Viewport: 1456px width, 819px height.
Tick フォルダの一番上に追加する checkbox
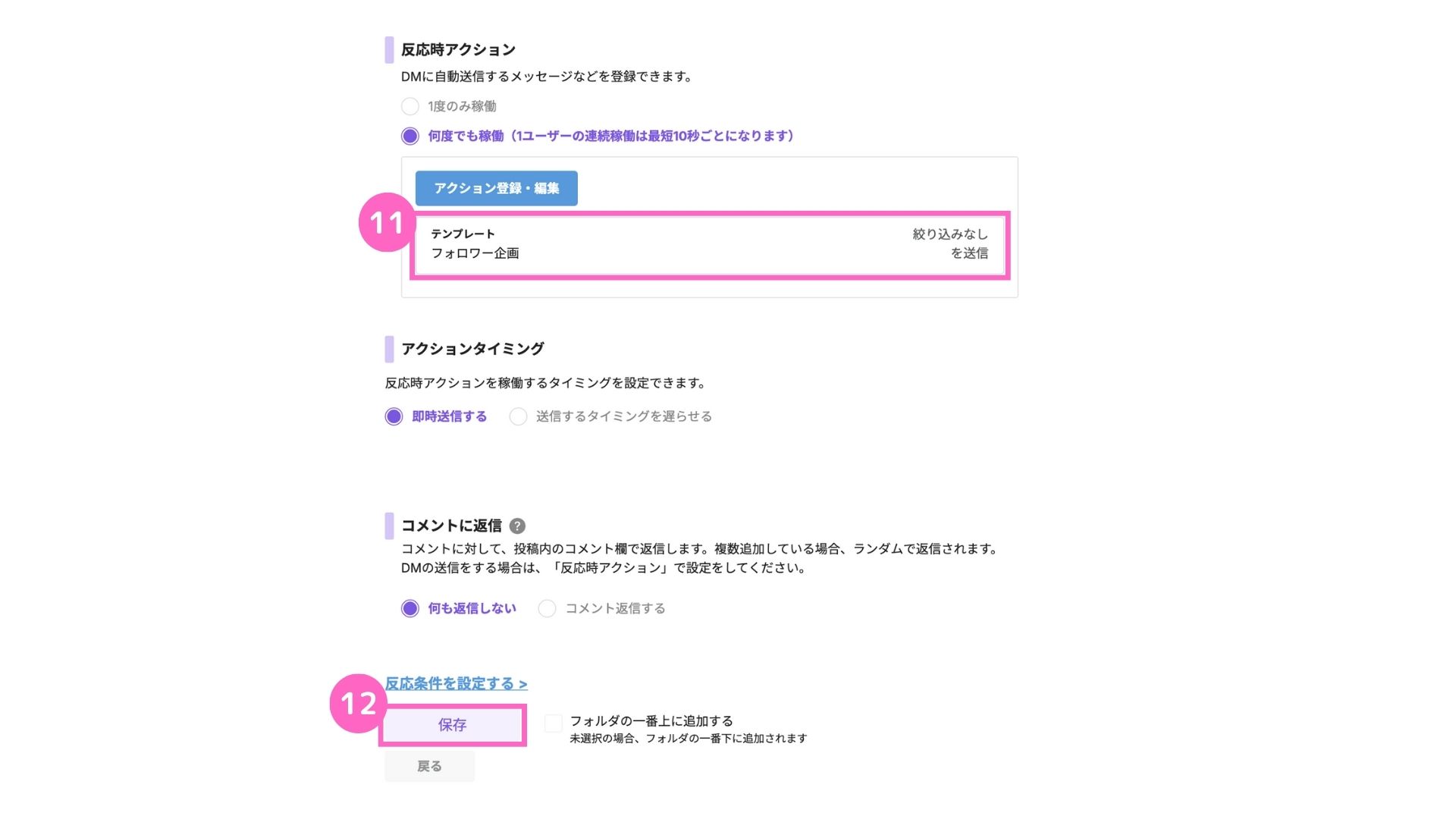(x=554, y=723)
